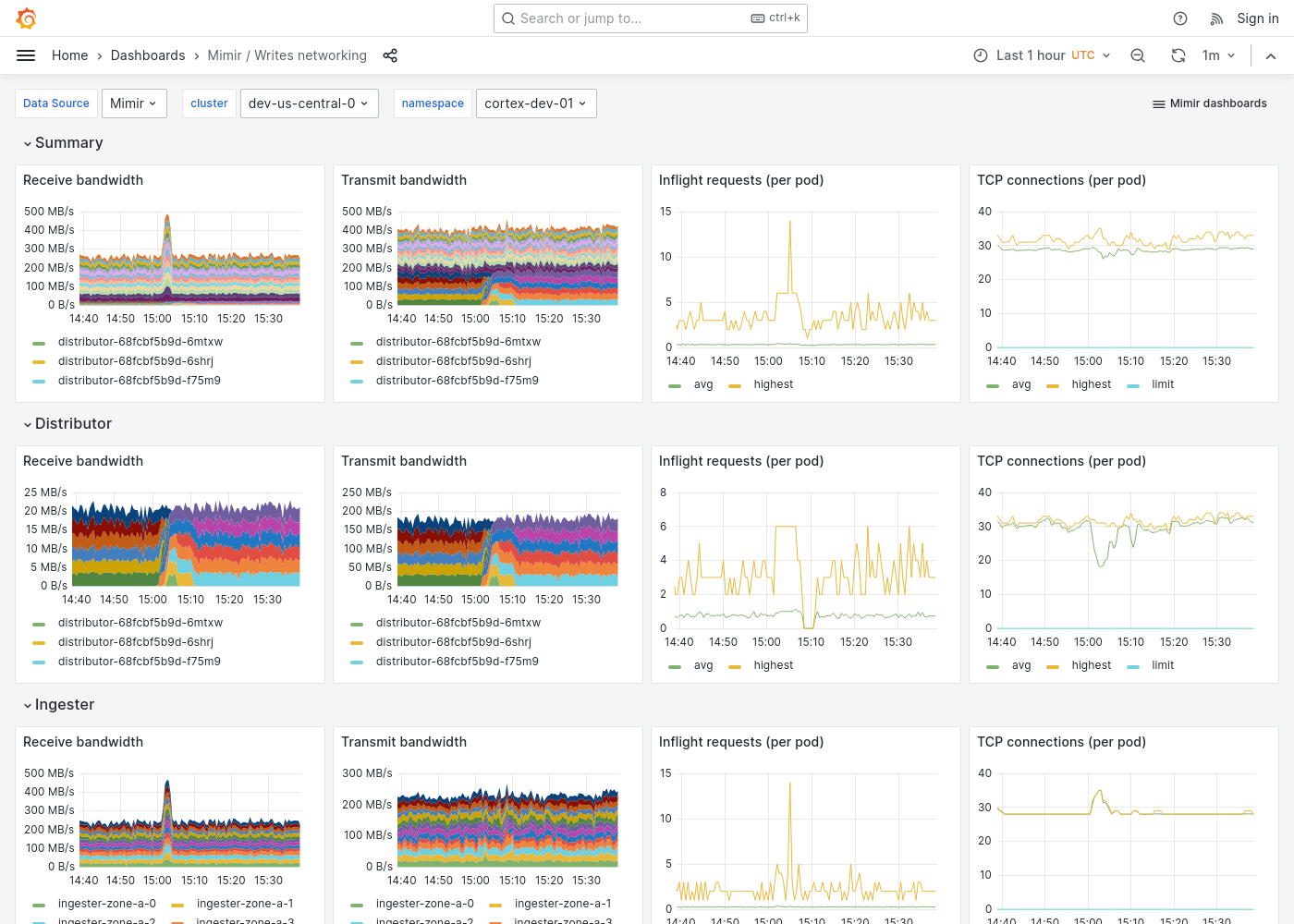The image size is (1294, 924).
Task: Click Home in the breadcrumb
Action: (x=69, y=55)
